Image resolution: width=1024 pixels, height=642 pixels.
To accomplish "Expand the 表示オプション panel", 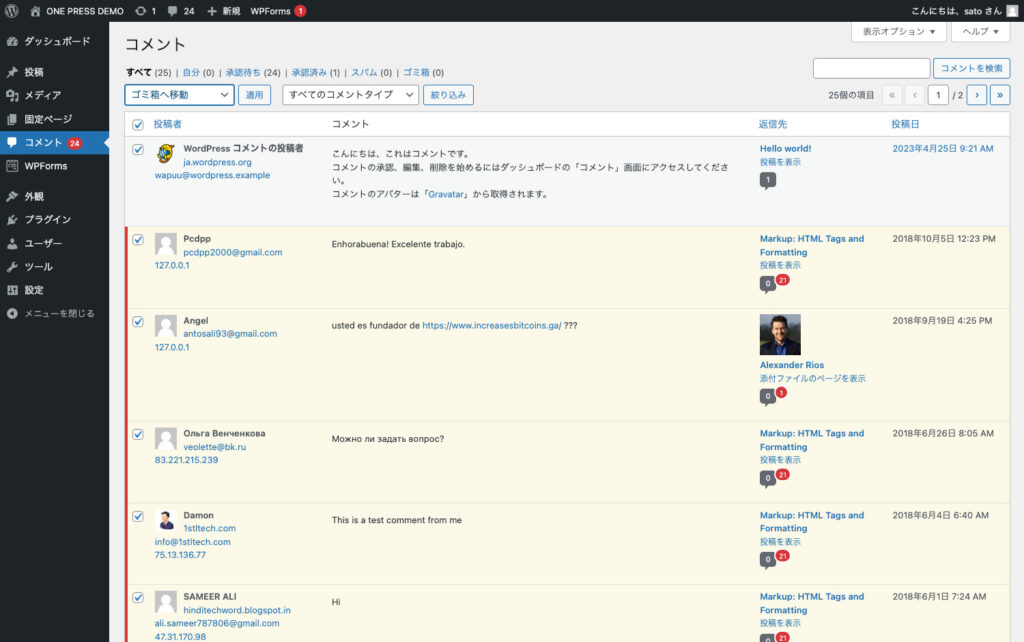I will point(897,31).
